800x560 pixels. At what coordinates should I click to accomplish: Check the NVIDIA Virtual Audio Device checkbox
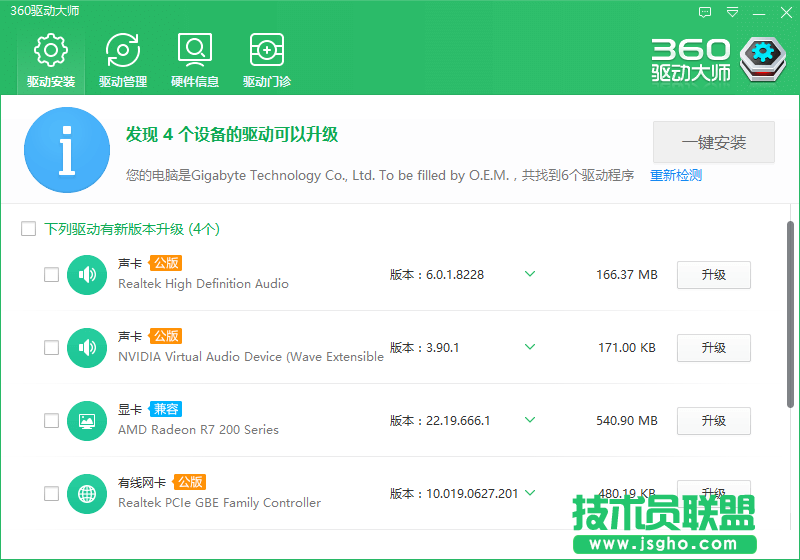(52, 347)
